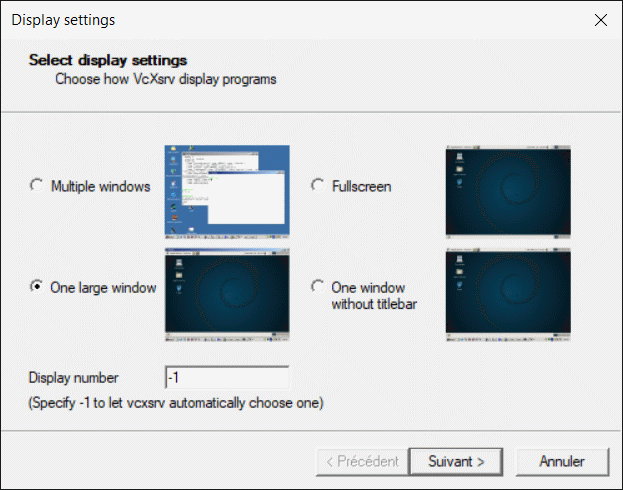Click the Select display settings heading
Screen dimensions: 623x490
(108, 60)
